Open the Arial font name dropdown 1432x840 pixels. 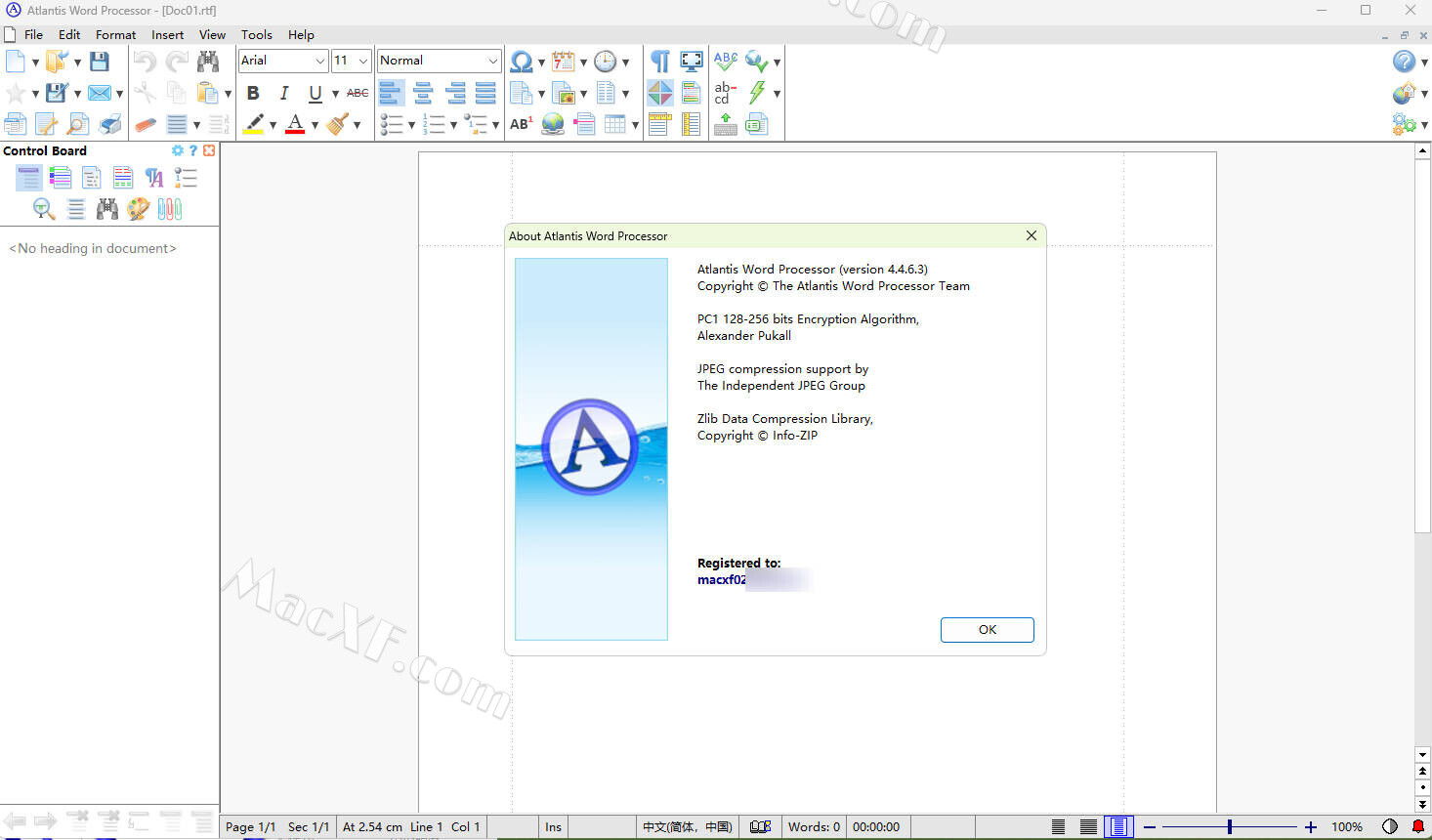click(319, 61)
